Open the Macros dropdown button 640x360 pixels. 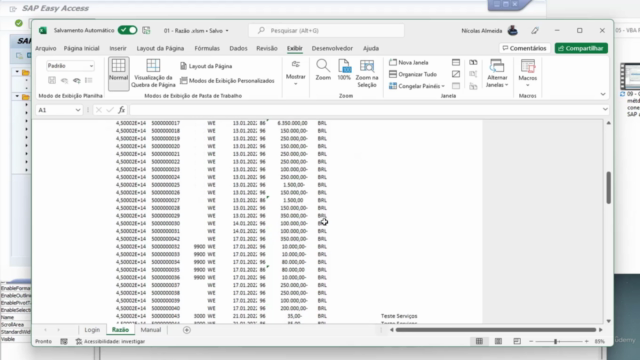click(x=527, y=73)
